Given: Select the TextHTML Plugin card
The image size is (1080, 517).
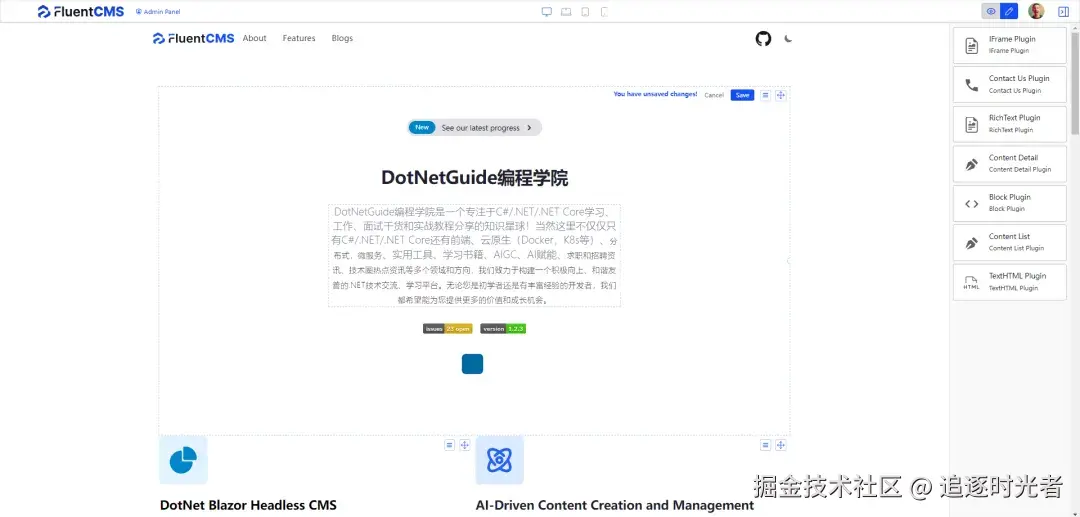Looking at the screenshot, I should [x=1010, y=282].
